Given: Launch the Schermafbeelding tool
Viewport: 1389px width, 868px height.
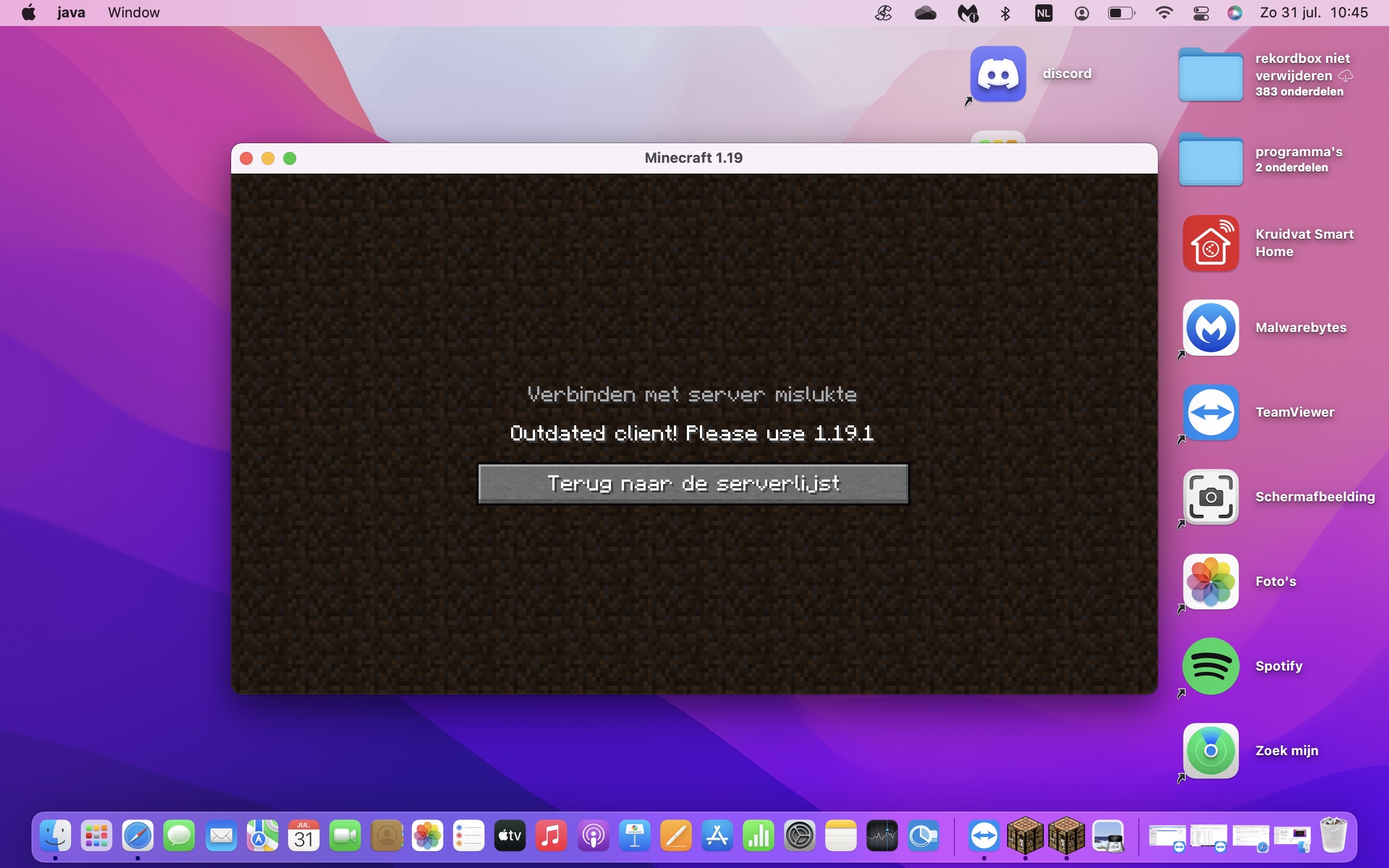Looking at the screenshot, I should point(1210,496).
